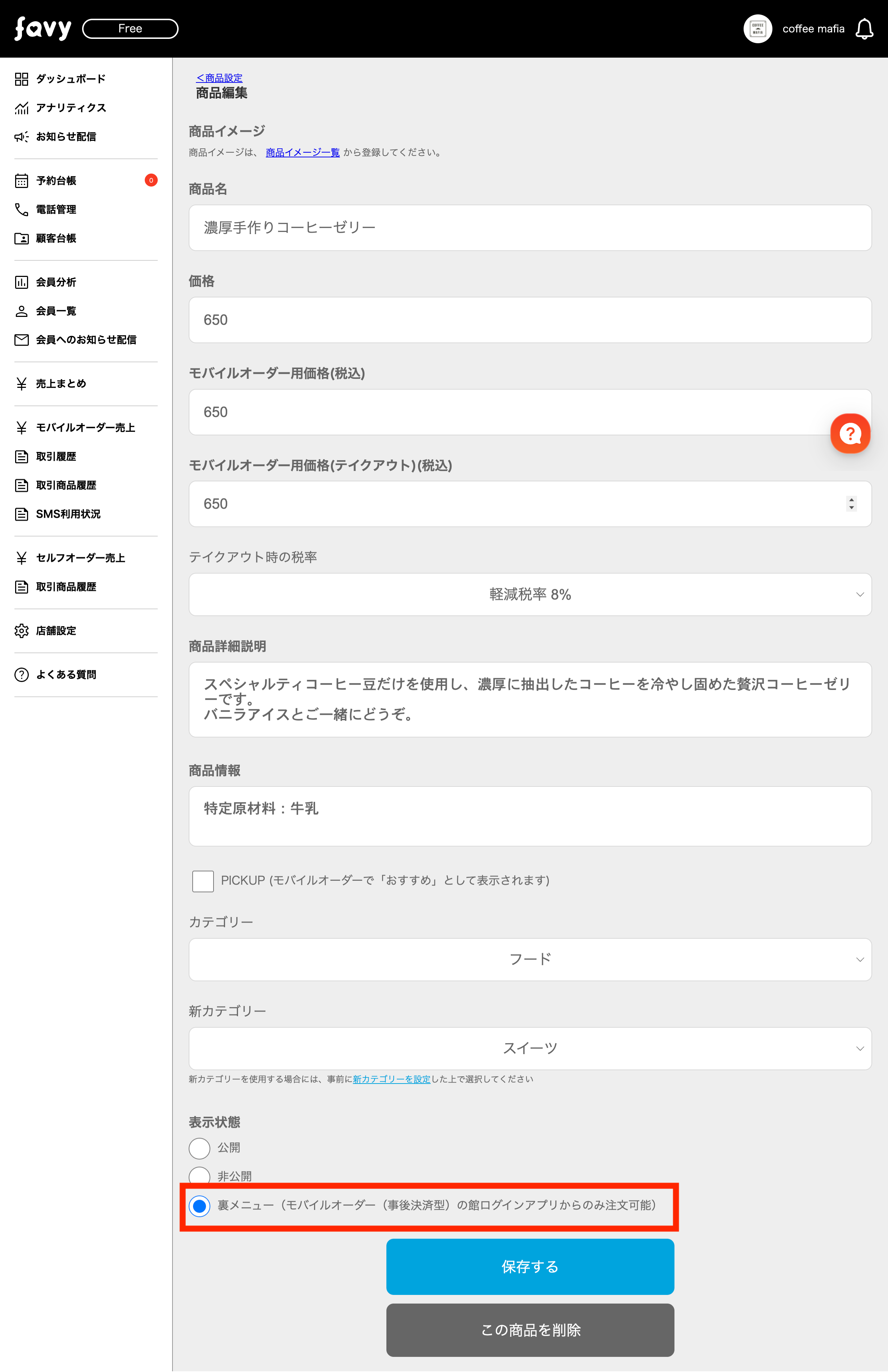This screenshot has width=888, height=1372.
Task: Select the 非公開 radio button
Action: click(199, 1175)
